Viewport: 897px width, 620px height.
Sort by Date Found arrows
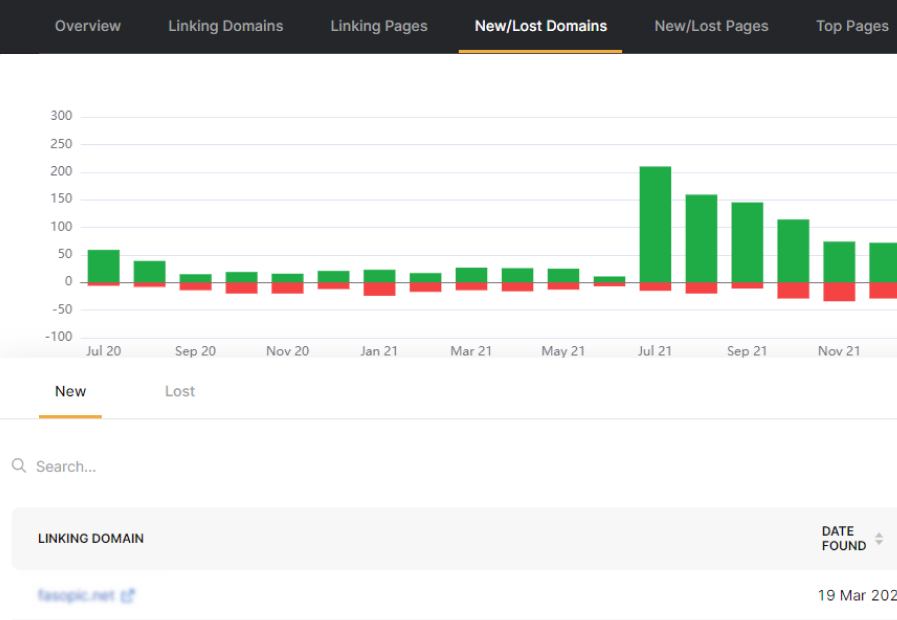pos(879,538)
